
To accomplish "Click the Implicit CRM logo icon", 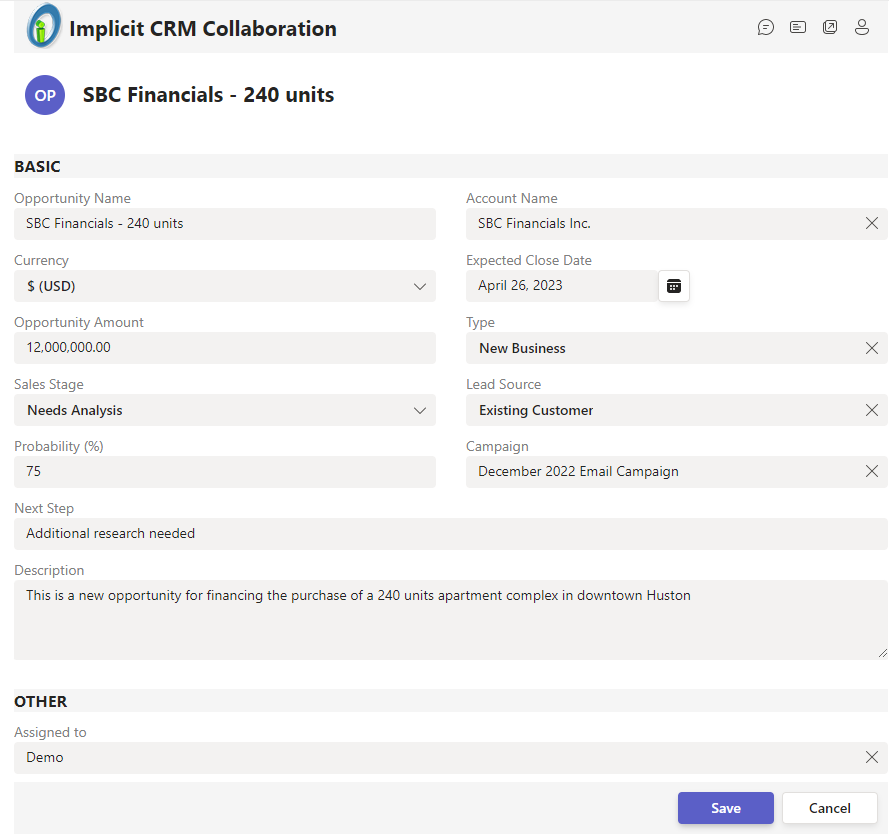I will (x=44, y=27).
